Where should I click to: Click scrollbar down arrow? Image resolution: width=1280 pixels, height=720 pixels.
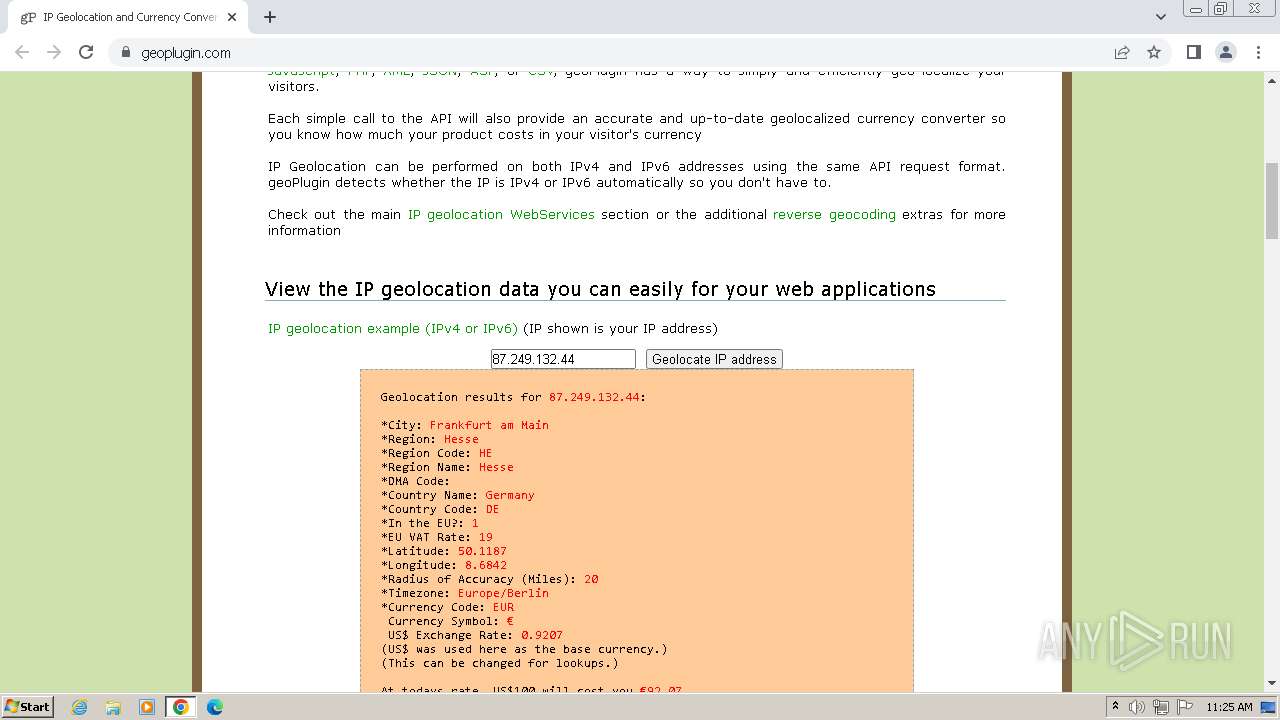1272,684
